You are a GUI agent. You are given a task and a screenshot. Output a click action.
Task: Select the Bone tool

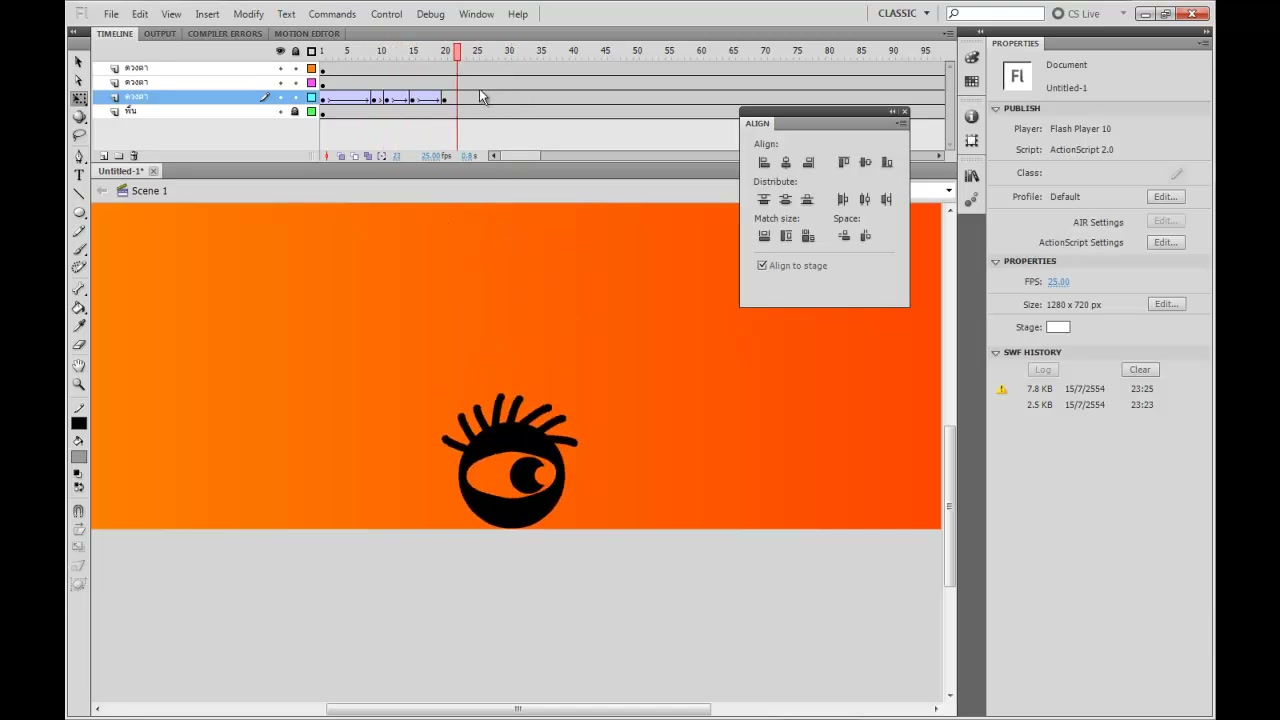[79, 290]
